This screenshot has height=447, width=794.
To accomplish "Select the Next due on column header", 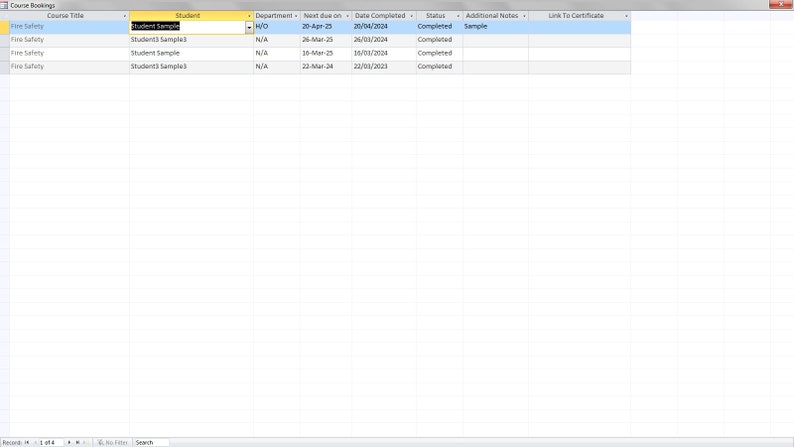I will pos(326,16).
